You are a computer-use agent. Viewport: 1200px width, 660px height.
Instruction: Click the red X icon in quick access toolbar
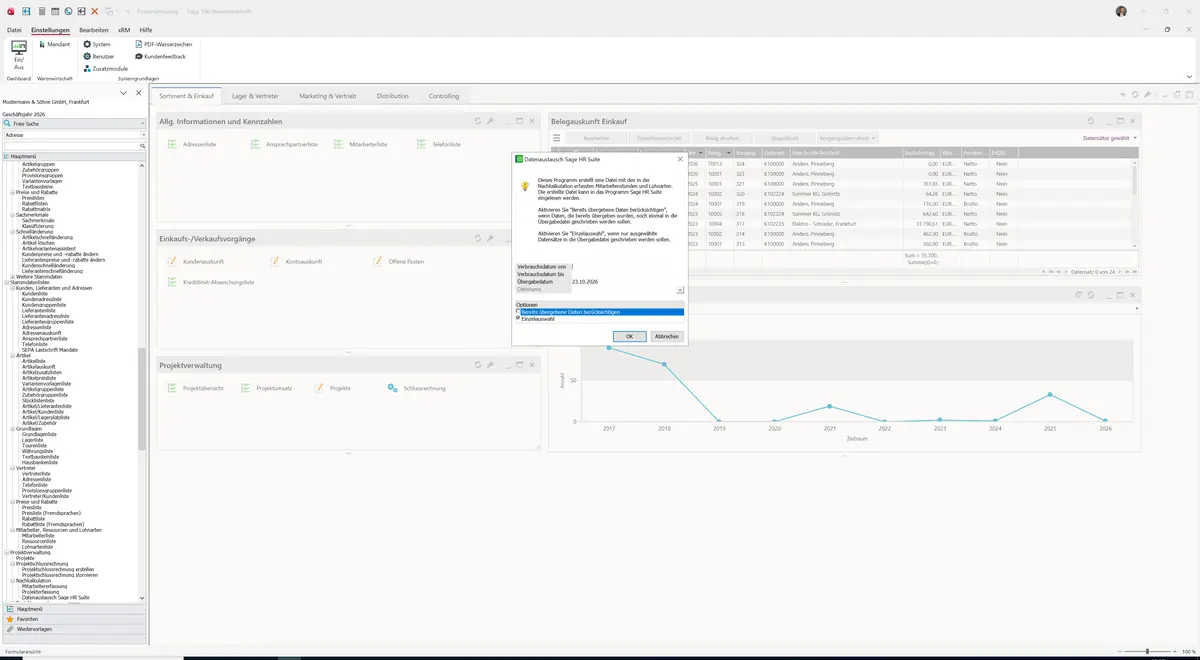pos(94,11)
